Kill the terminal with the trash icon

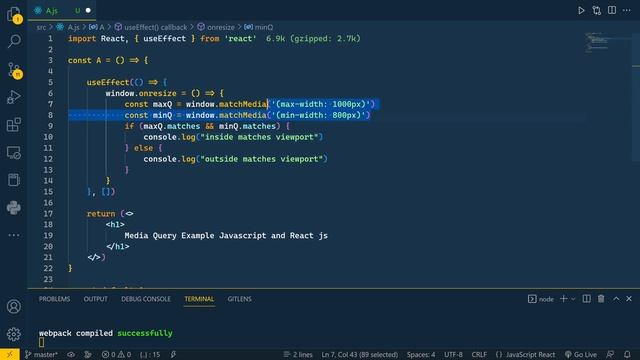[601, 299]
